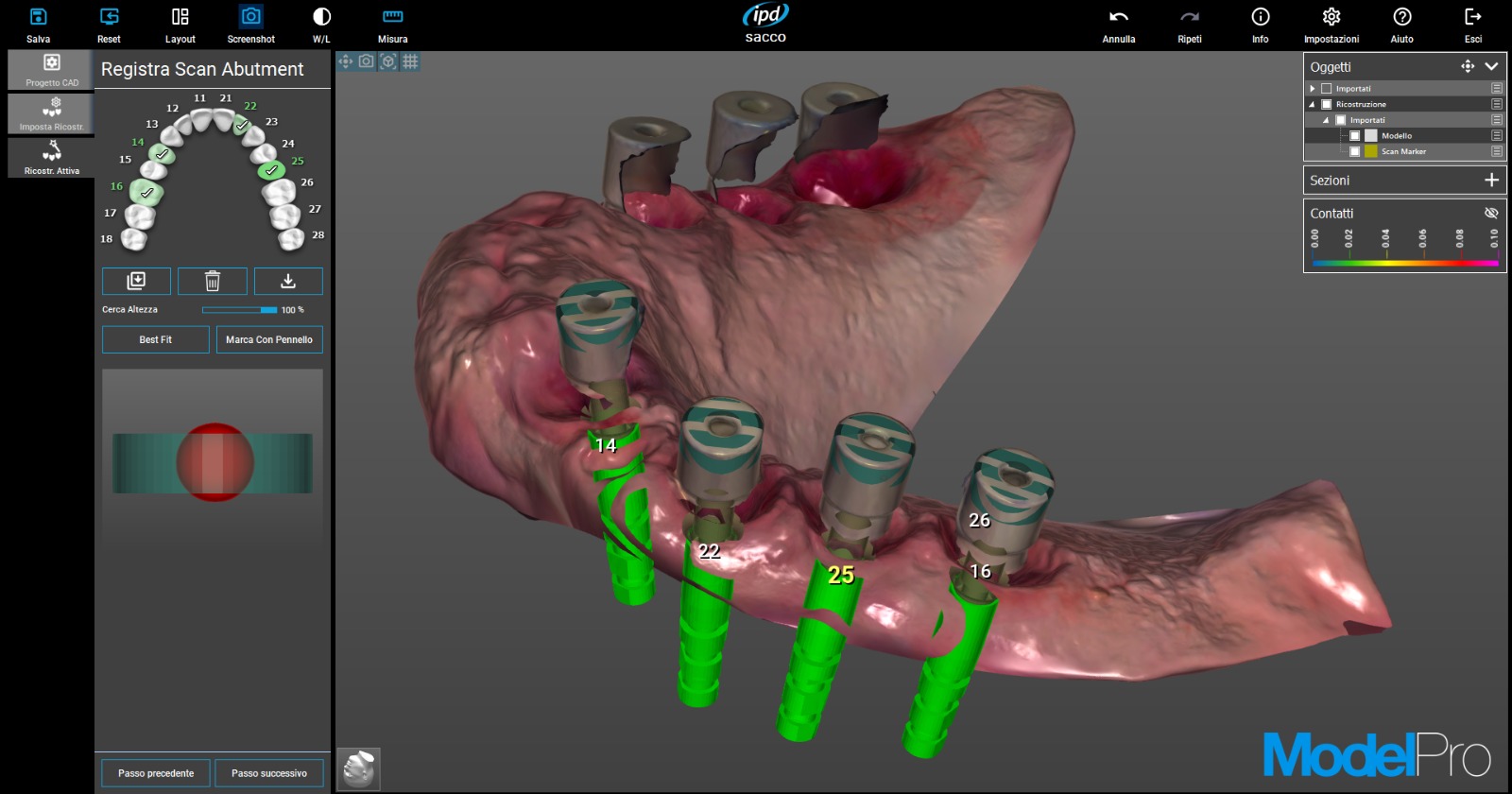Open the Imposta Ricostr. step tab

(51, 113)
